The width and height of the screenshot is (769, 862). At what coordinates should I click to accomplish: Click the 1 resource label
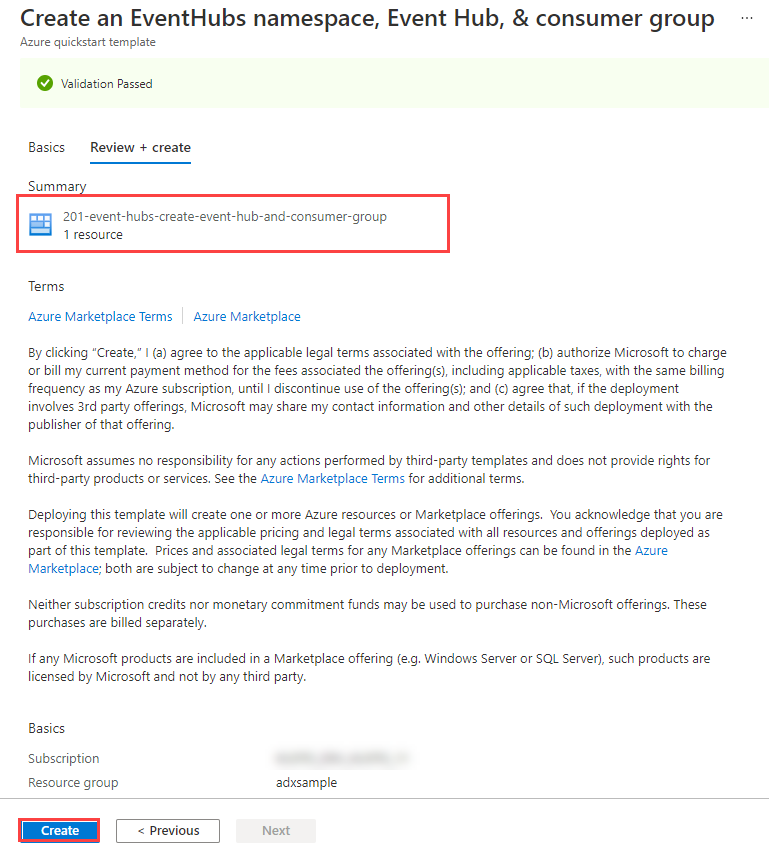(x=90, y=234)
